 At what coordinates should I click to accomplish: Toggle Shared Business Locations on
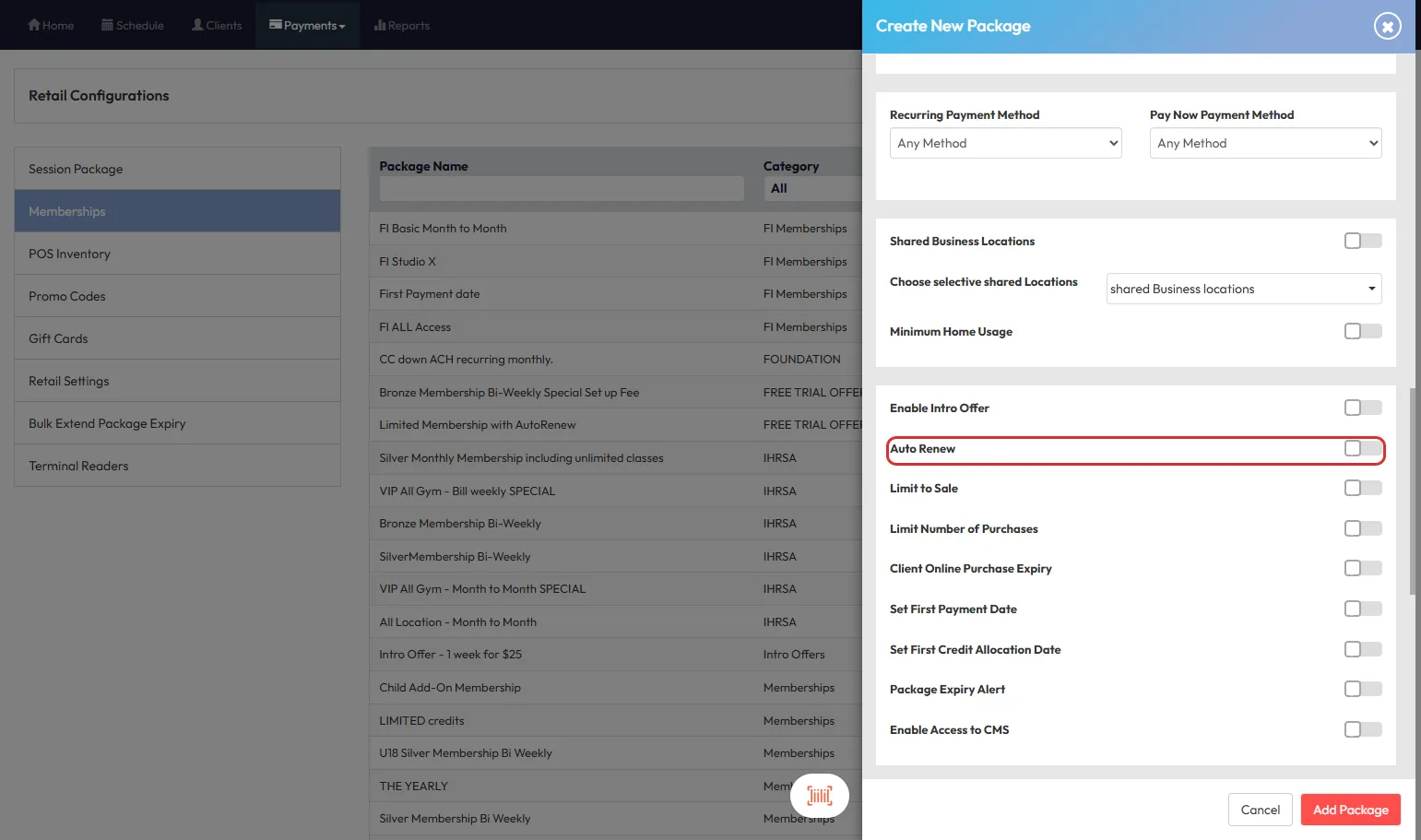coord(1362,242)
